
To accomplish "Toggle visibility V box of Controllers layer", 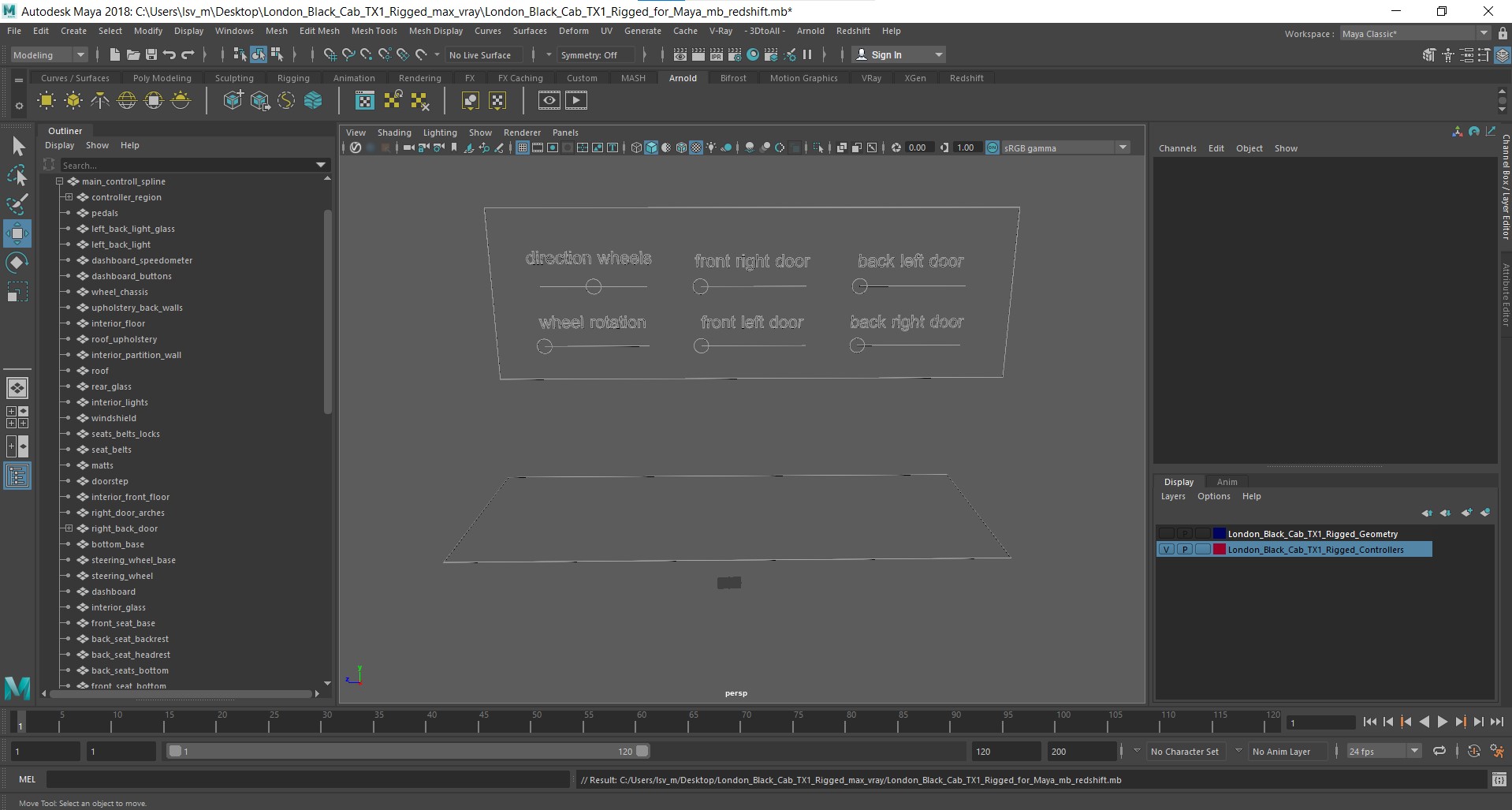I will (x=1166, y=550).
